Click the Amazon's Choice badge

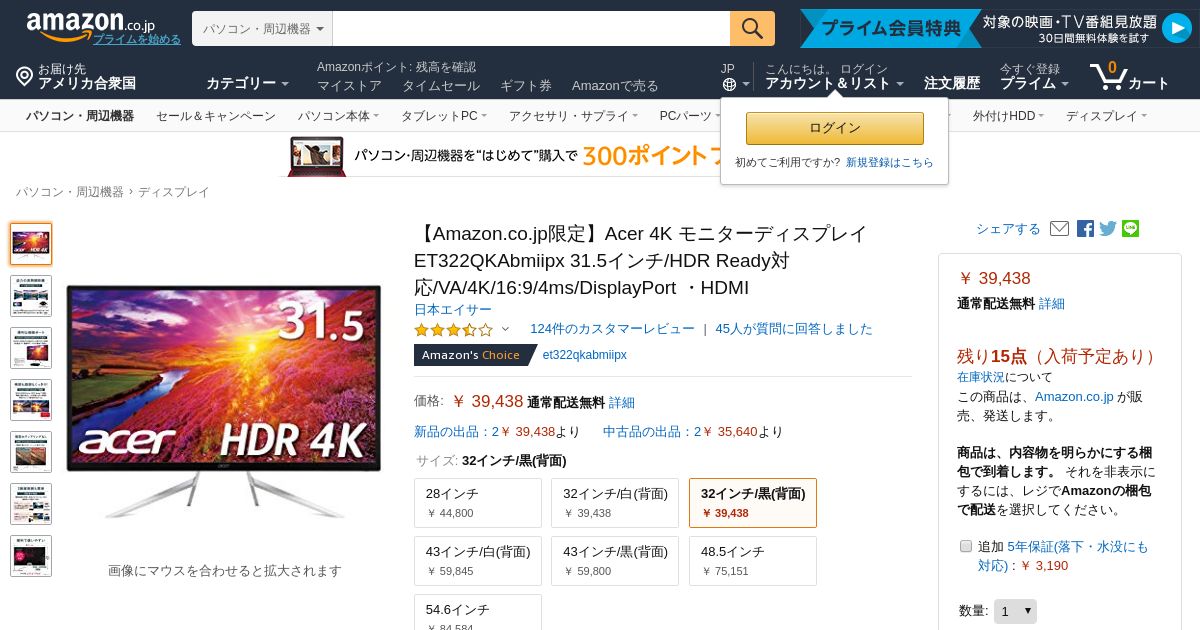pos(474,355)
